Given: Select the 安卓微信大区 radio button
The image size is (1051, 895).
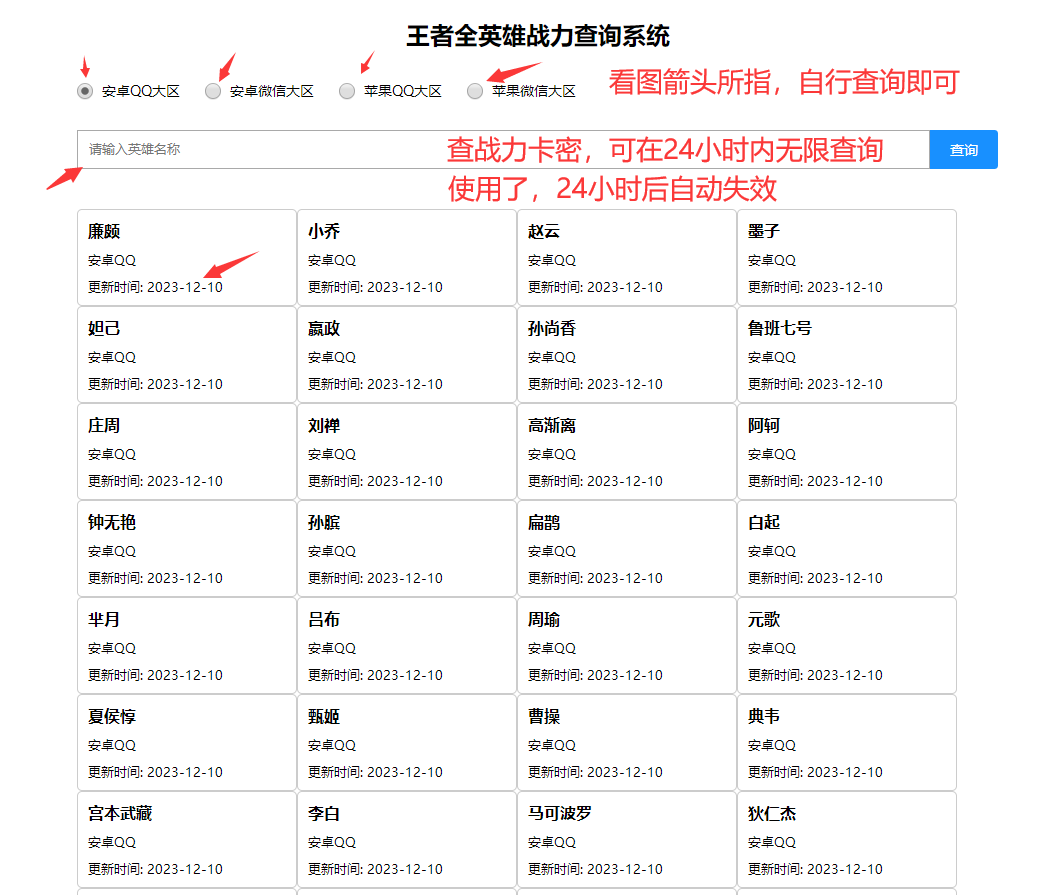Looking at the screenshot, I should point(213,91).
